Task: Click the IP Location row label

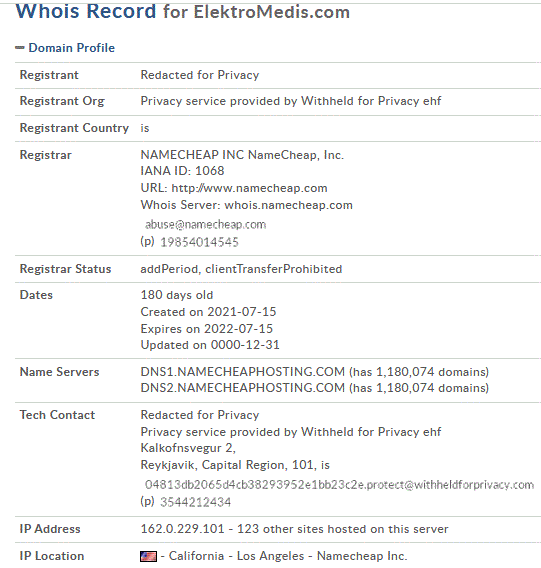Action: [x=52, y=556]
